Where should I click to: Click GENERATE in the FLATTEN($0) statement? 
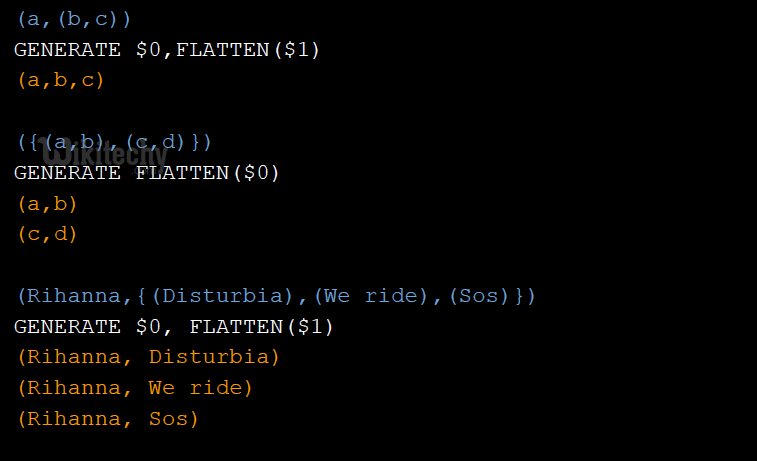tap(67, 173)
